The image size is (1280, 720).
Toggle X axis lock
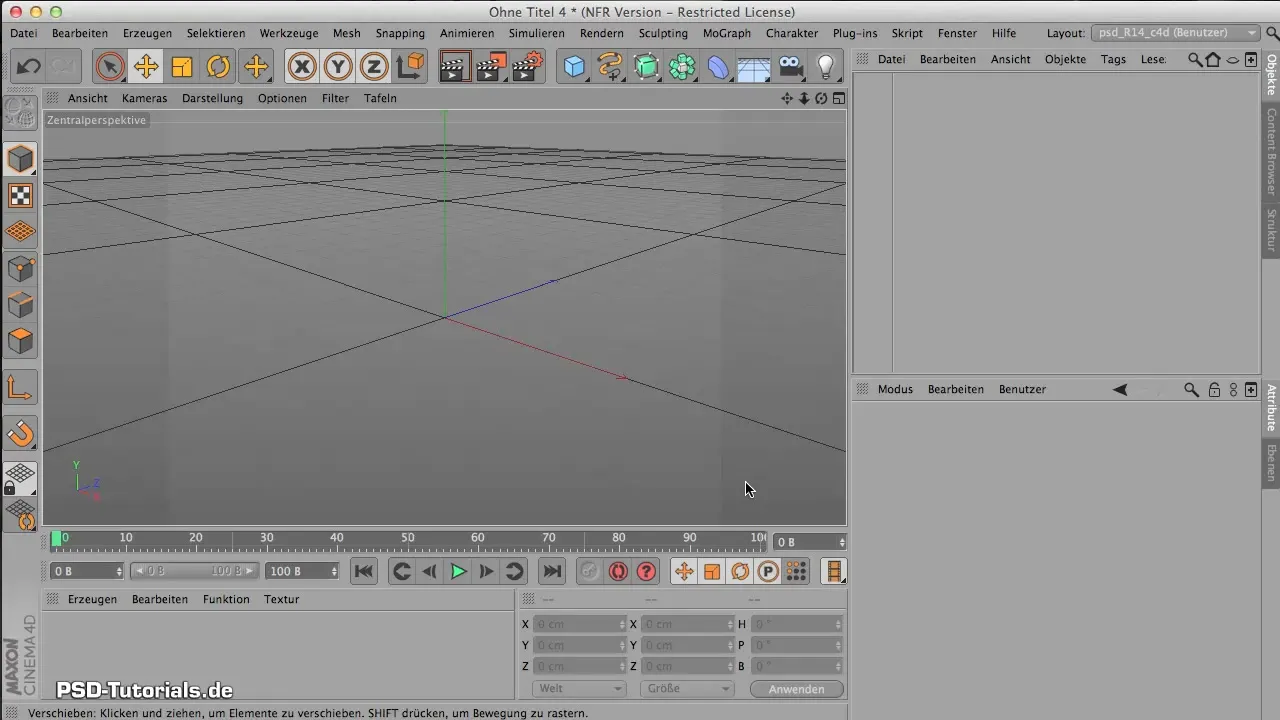point(302,67)
